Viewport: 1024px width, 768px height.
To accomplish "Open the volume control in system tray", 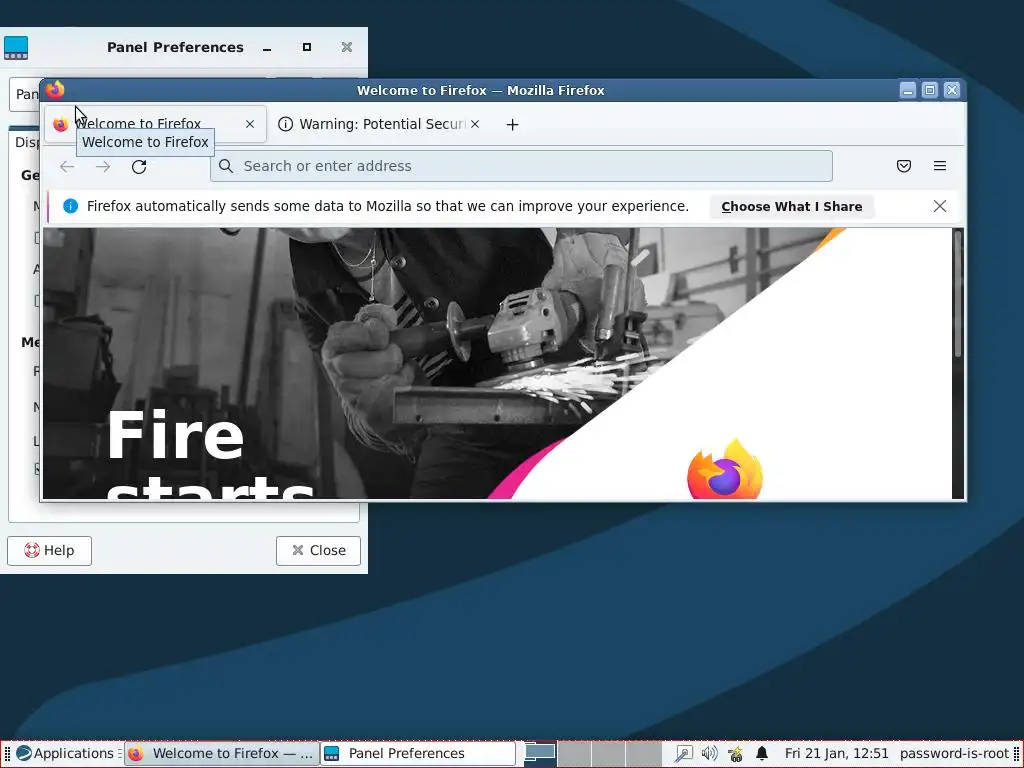I will click(709, 754).
